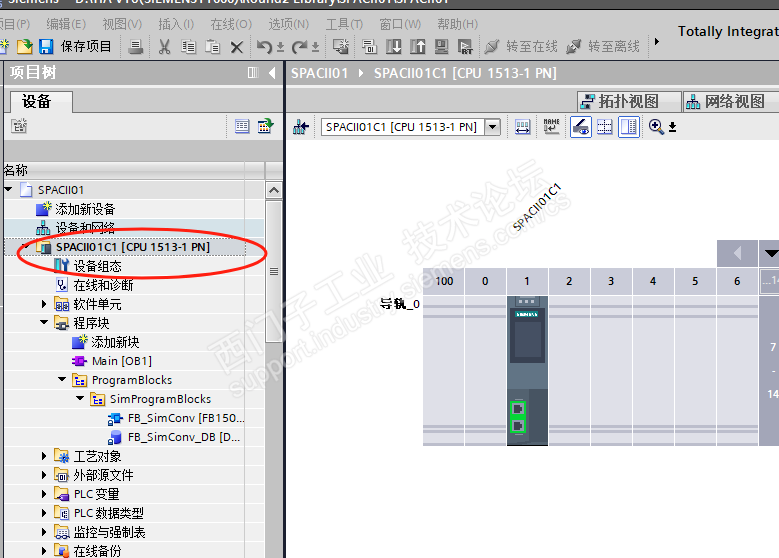The width and height of the screenshot is (779, 558).
Task: Click the save floppy disk icon
Action: (46, 47)
